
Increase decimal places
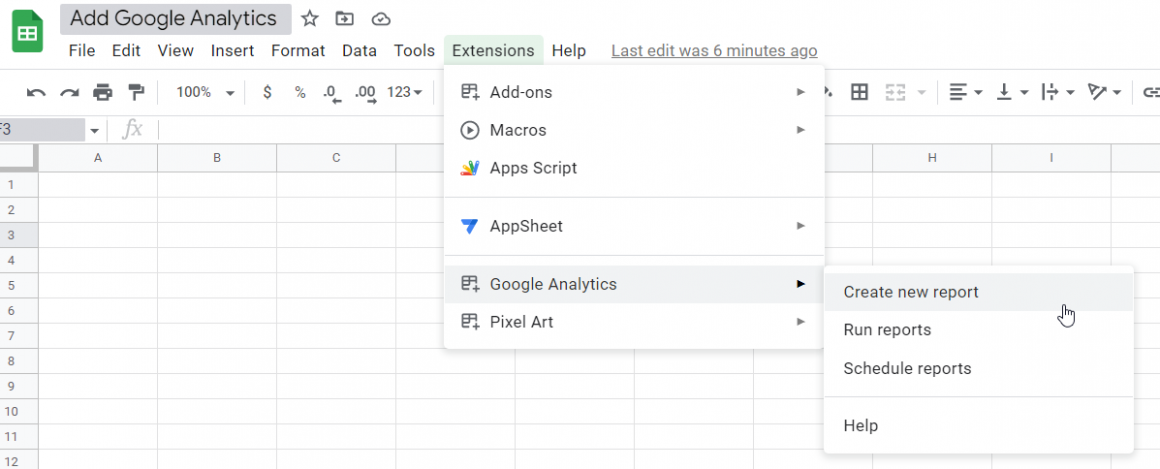(x=365, y=93)
